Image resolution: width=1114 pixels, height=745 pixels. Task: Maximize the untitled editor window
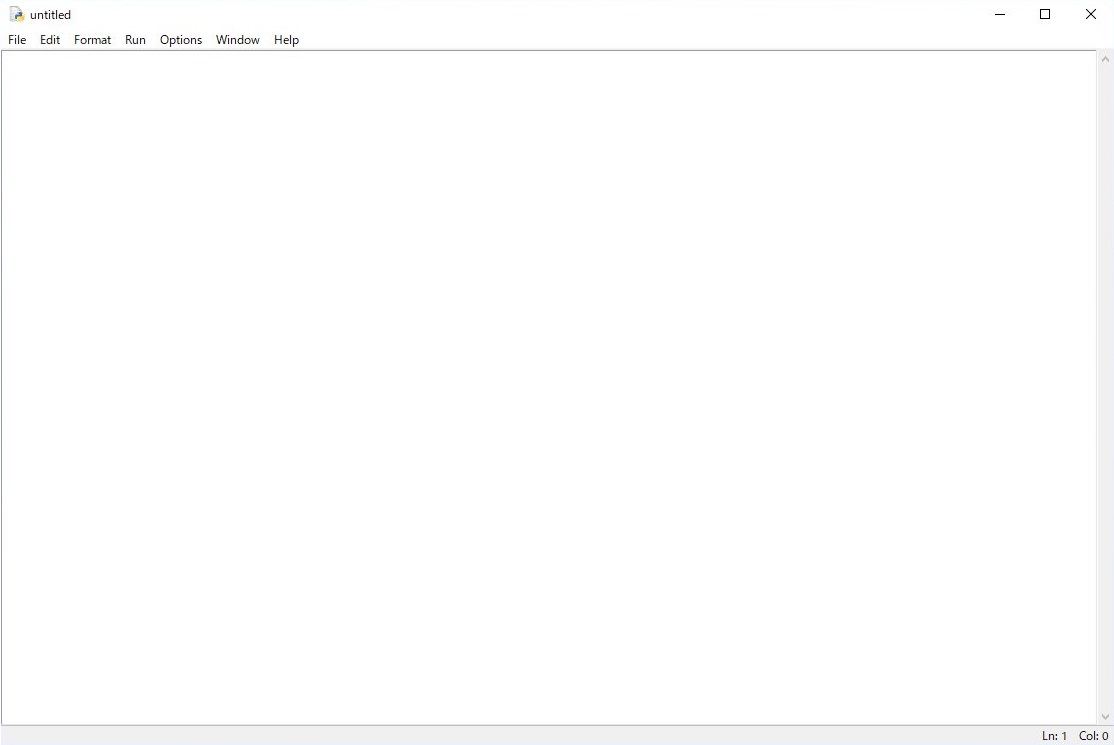(1045, 15)
